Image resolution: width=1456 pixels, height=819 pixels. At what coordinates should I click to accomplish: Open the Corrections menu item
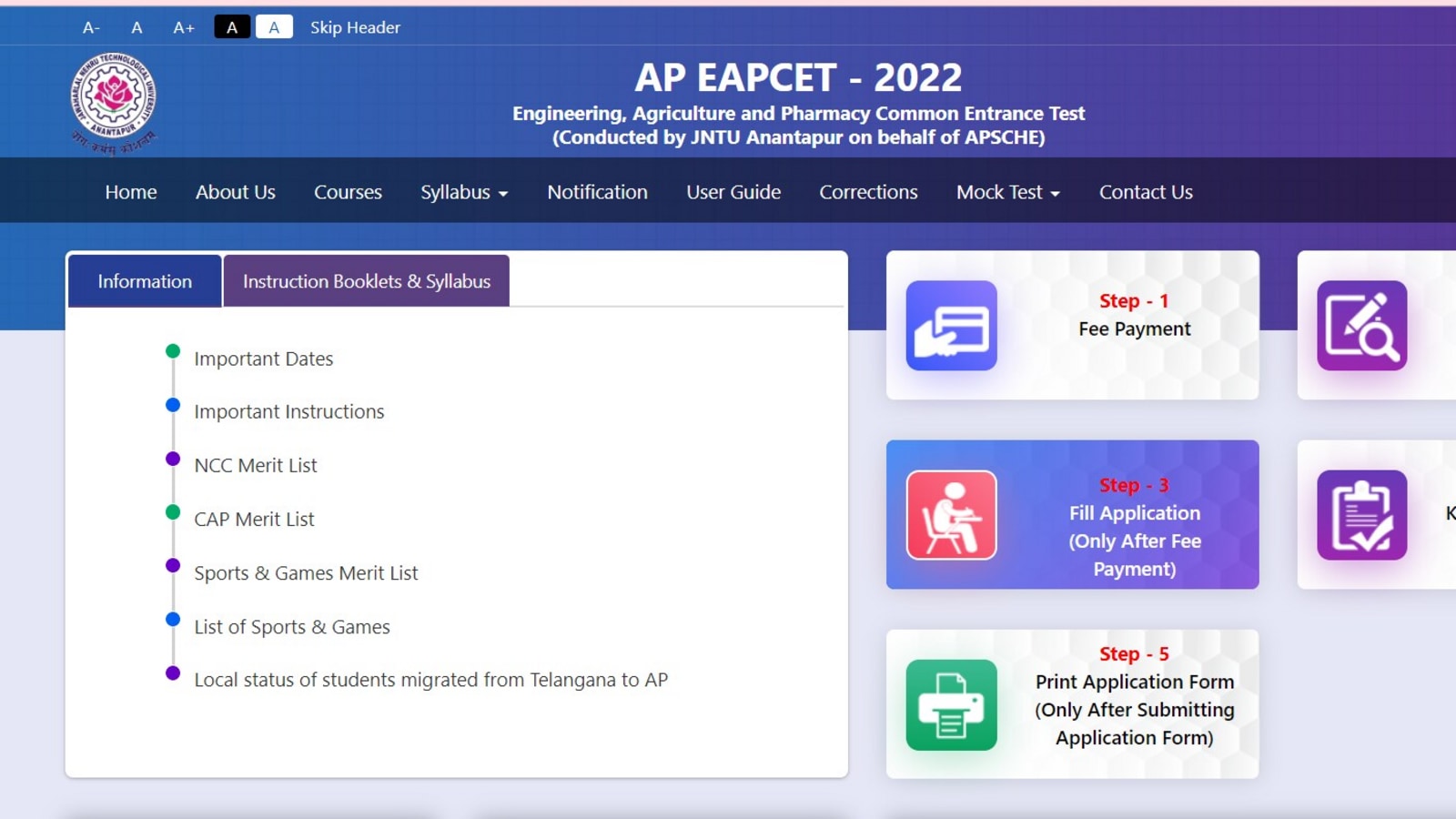pos(868,192)
